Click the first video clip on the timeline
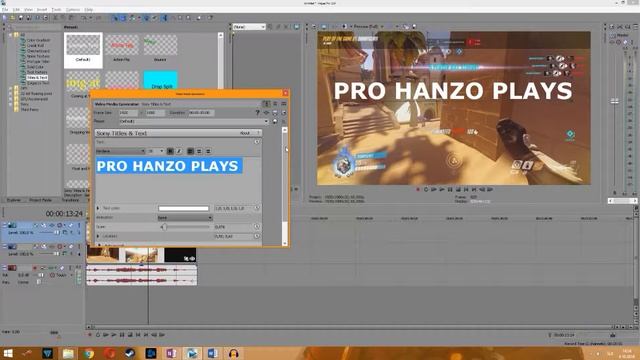Screen dimensions: 640x360 coord(103,255)
